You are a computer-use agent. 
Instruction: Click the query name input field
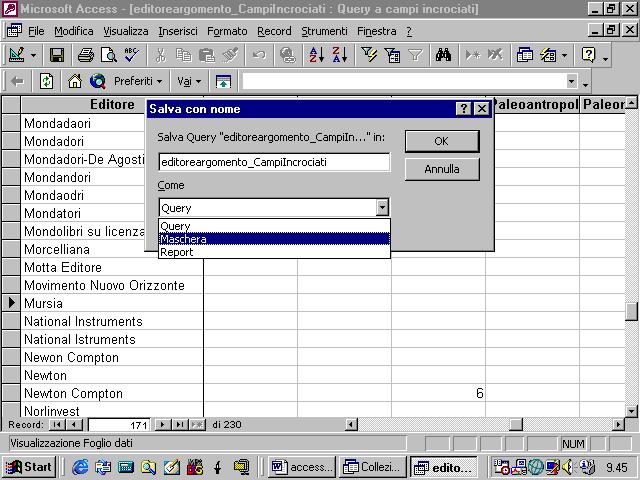point(274,162)
